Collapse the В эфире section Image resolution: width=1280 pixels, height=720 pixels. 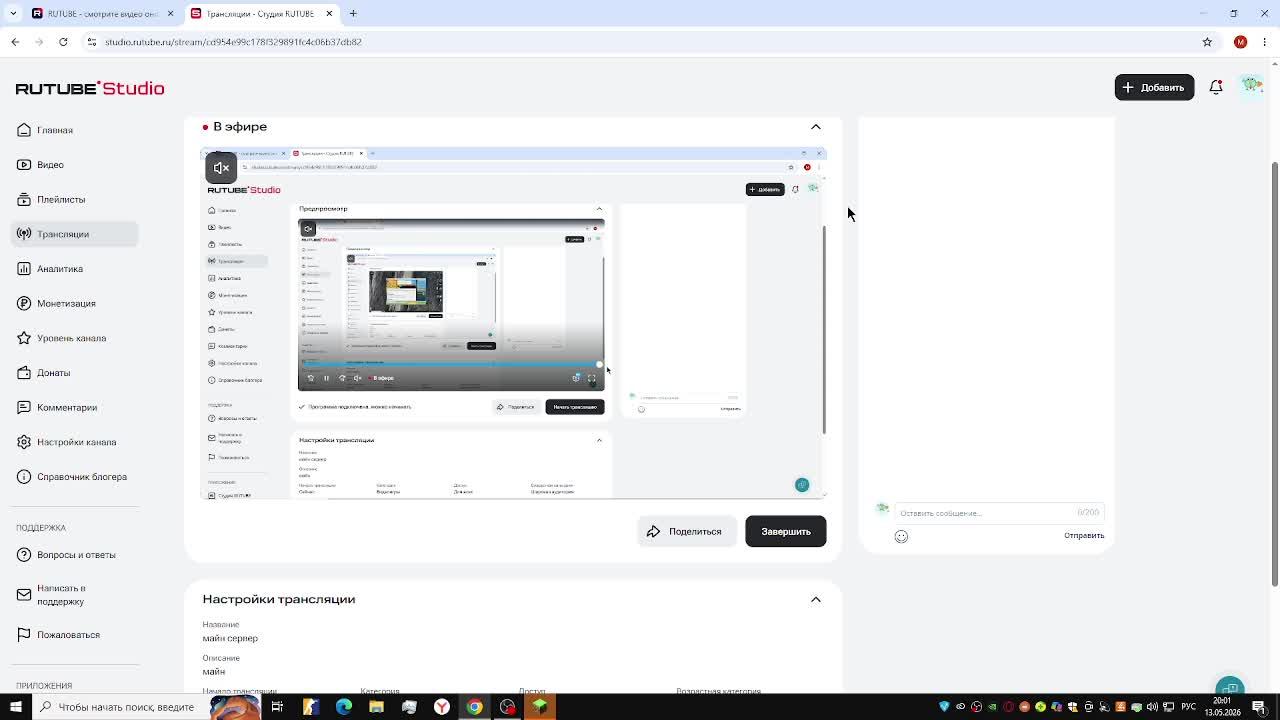click(816, 127)
